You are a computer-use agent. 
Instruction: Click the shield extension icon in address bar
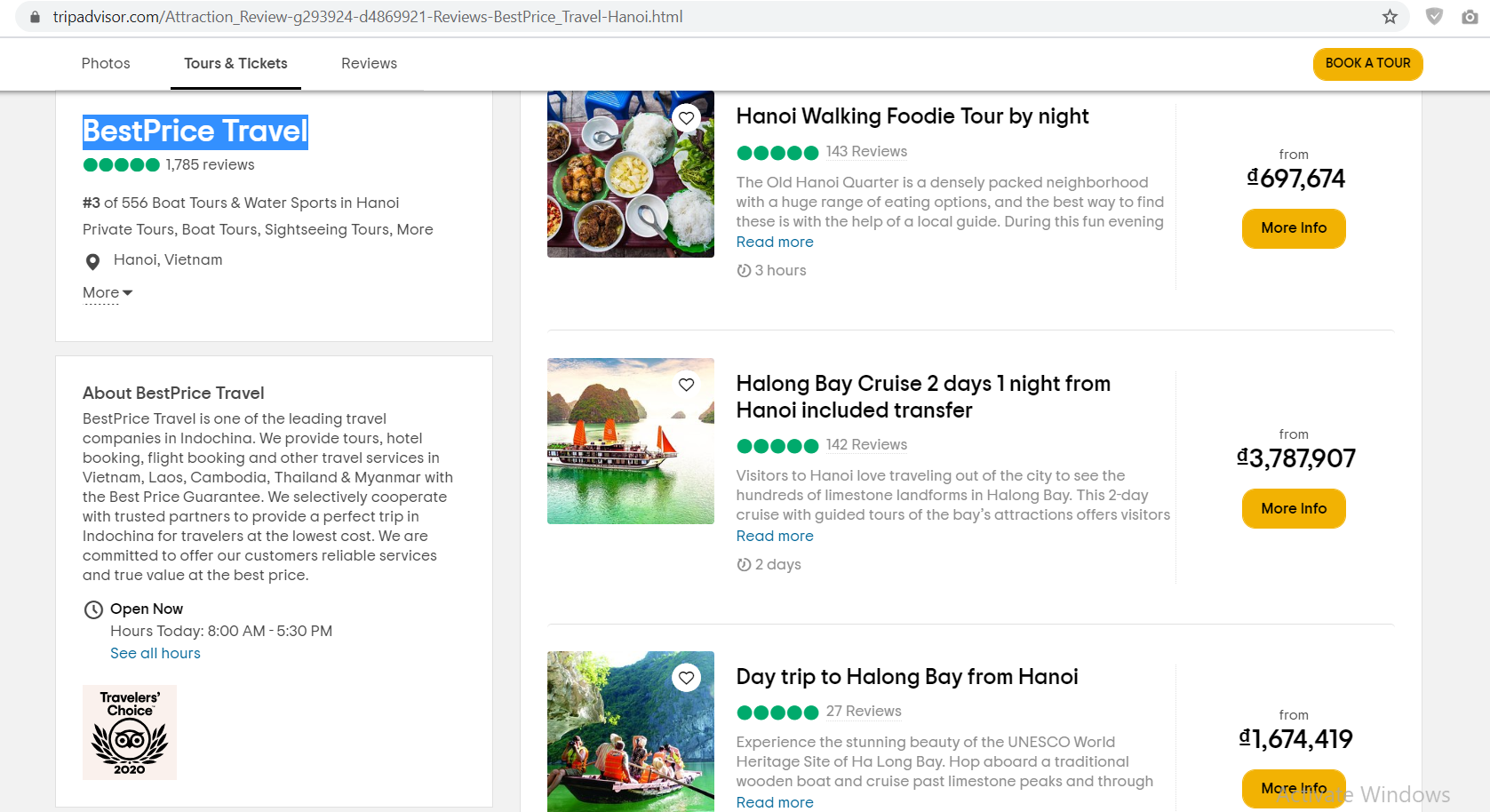[x=1434, y=17]
